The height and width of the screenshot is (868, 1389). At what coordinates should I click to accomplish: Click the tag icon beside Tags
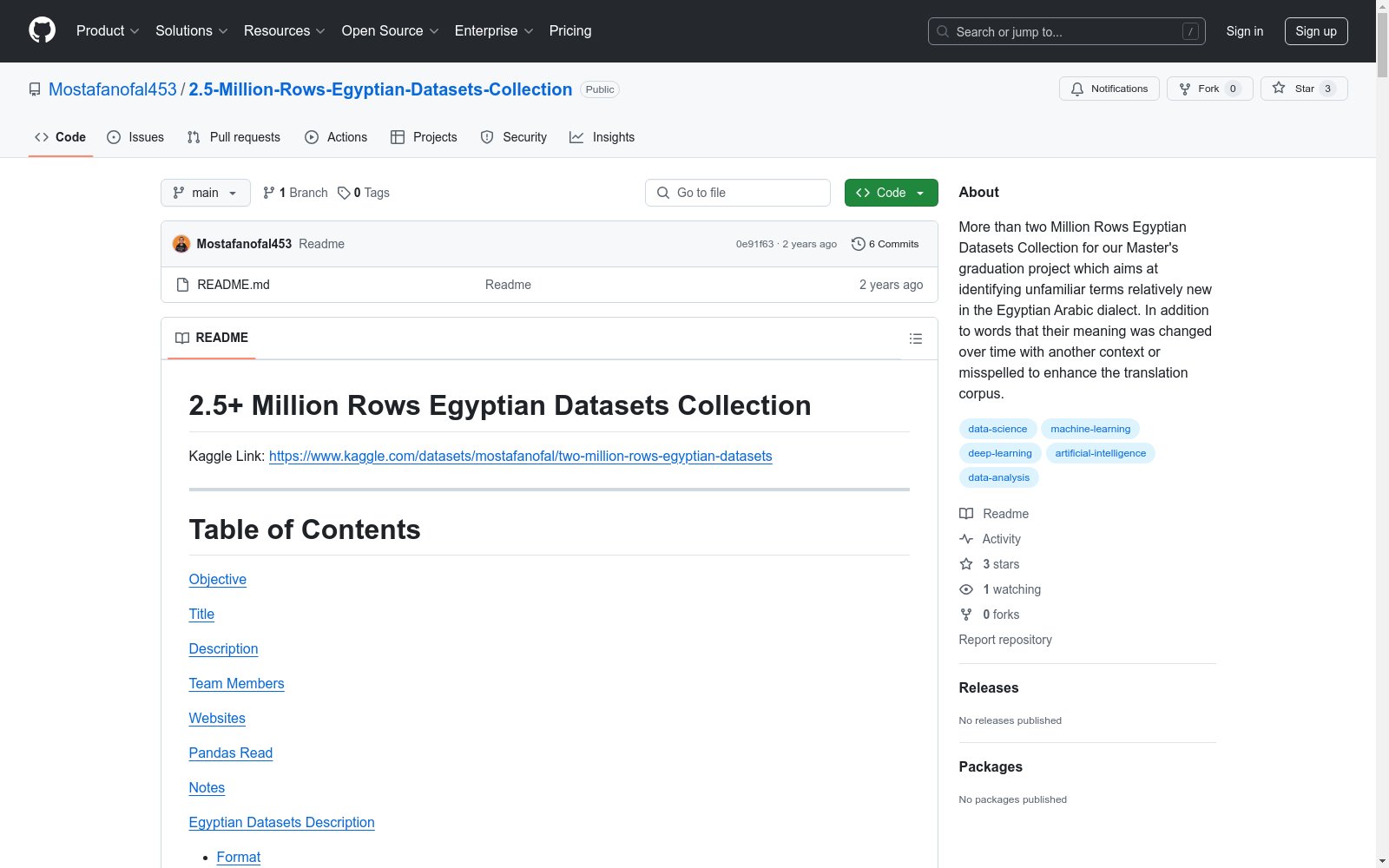344,193
